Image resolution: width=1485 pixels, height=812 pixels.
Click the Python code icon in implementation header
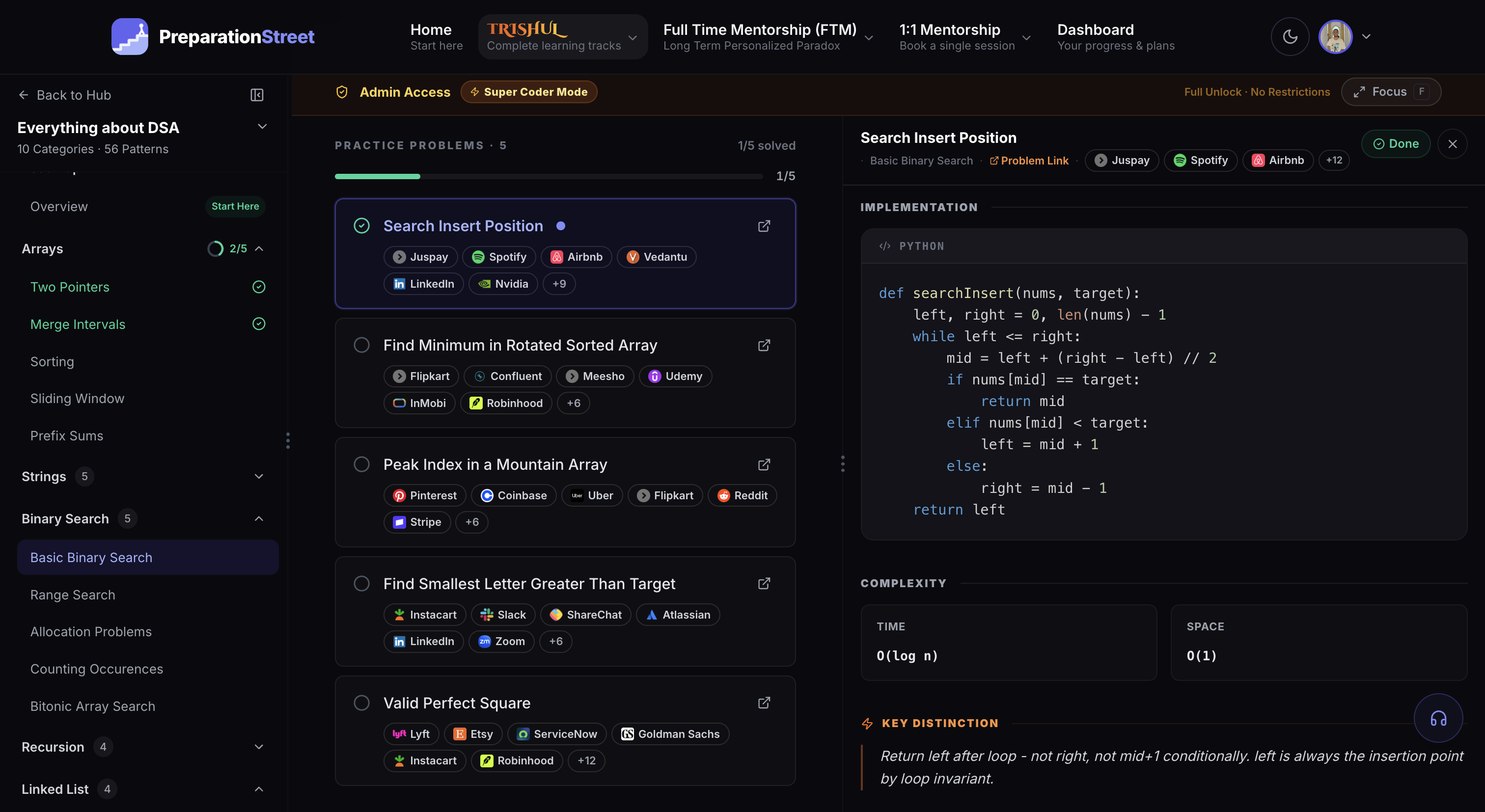(884, 246)
